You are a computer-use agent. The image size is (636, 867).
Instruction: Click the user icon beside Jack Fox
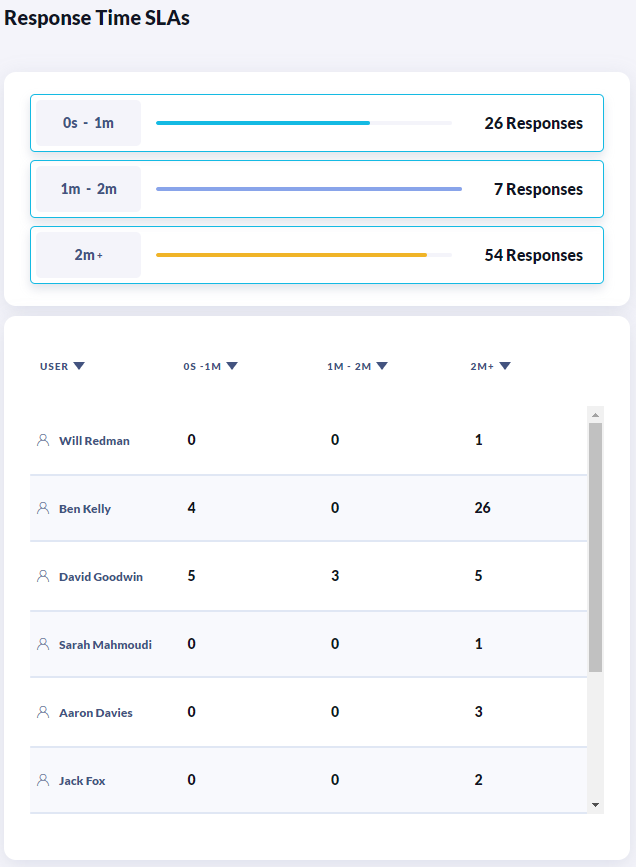[x=43, y=780]
